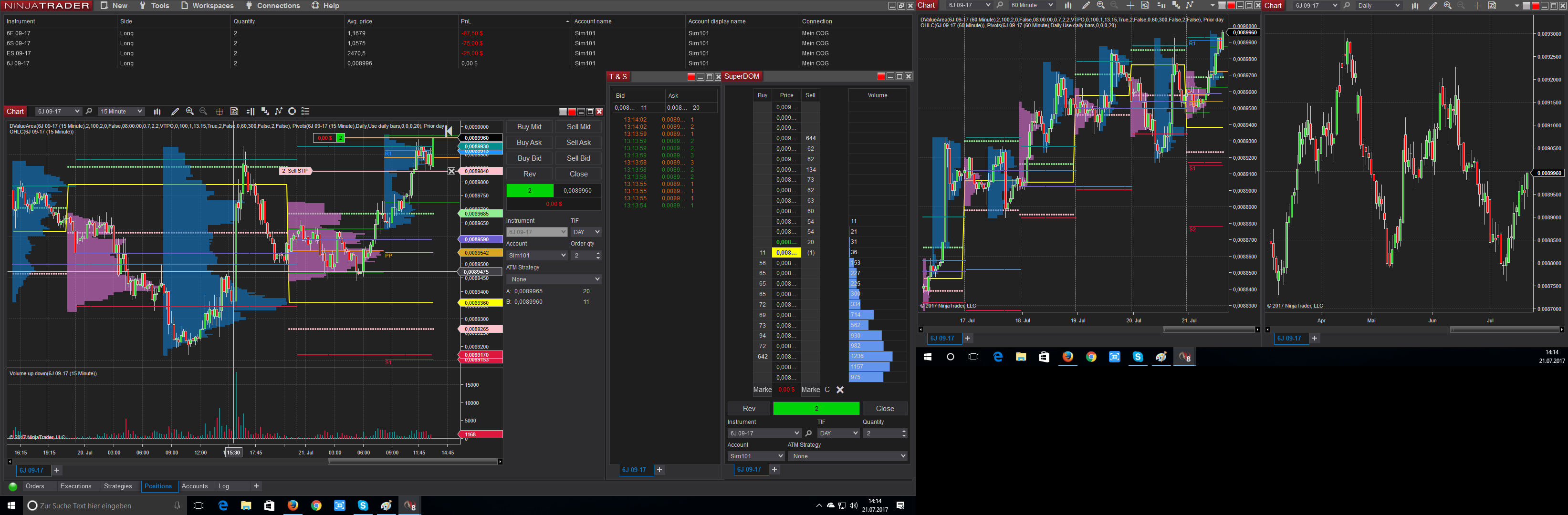Screen dimensions: 1568x515
Task: Open Properties list icon in 15 Minute chart
Action: click(305, 111)
